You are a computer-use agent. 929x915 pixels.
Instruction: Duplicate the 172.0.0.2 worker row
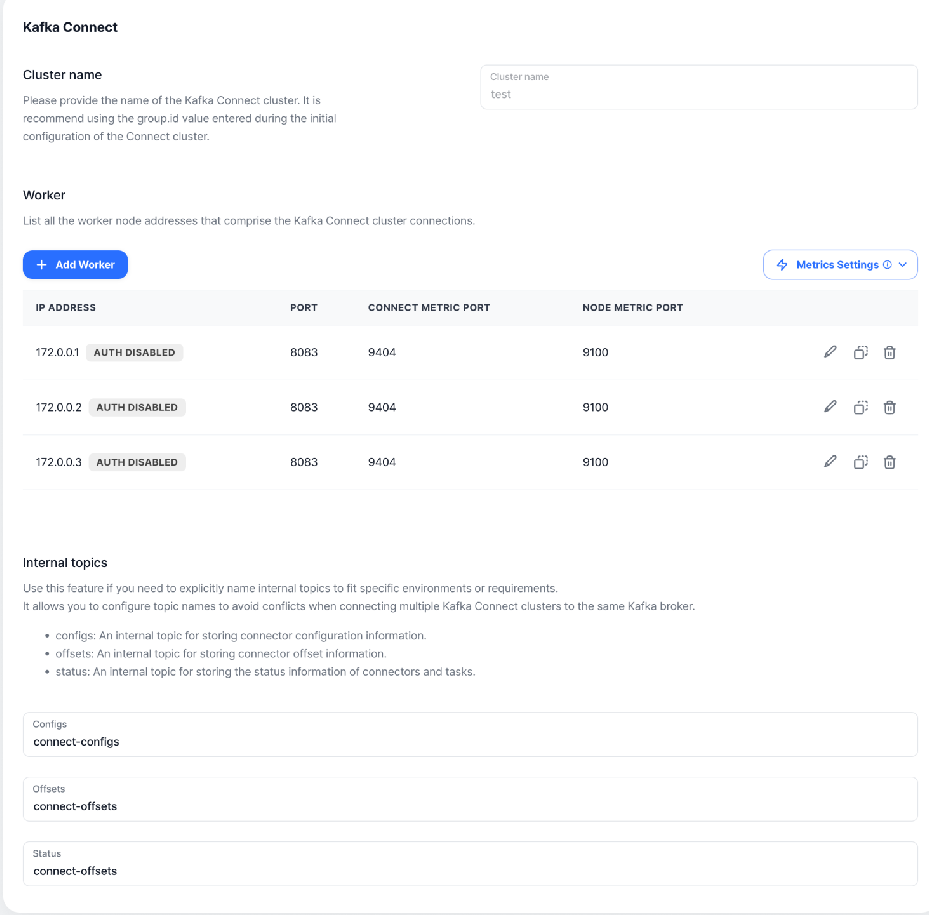[x=860, y=407]
